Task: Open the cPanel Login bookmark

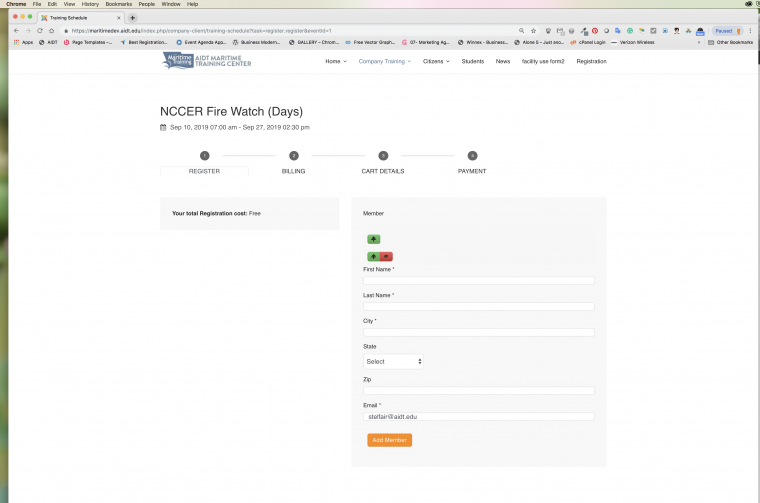Action: [x=587, y=42]
